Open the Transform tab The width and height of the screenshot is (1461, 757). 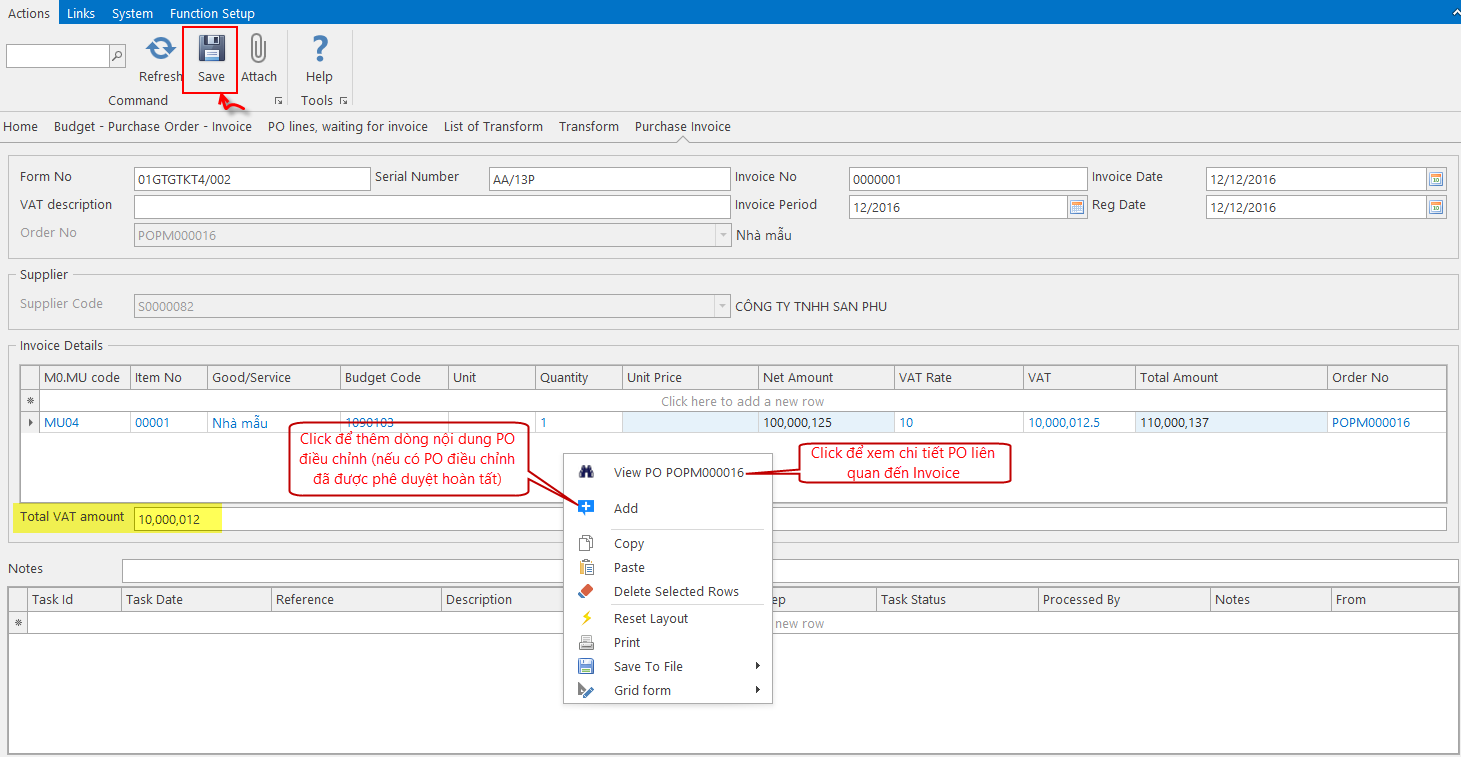589,126
